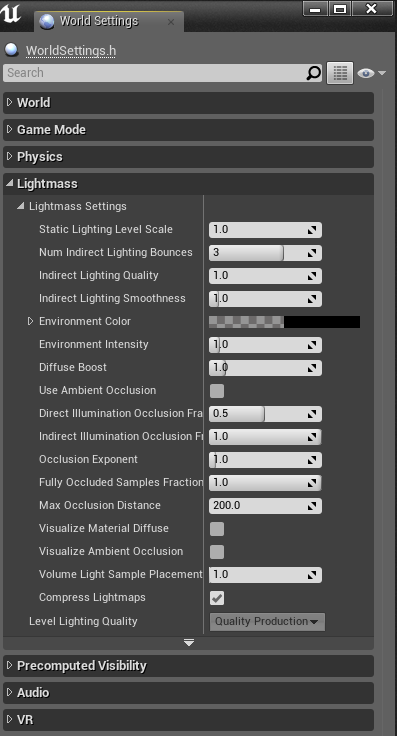Click Direct Illumination Occlusion spinner arrow
397x736 pixels.
(312, 414)
